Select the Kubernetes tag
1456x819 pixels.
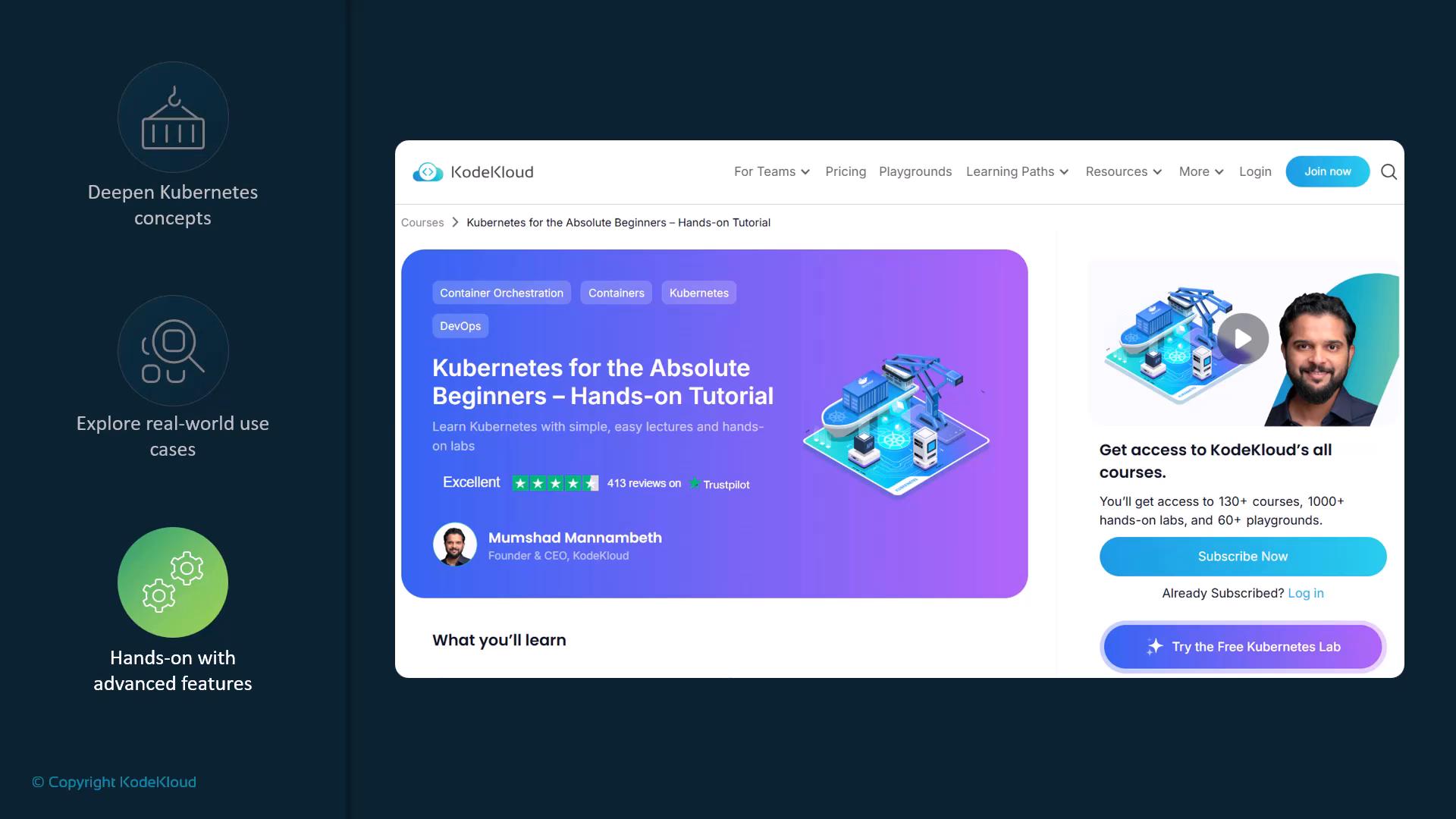pyautogui.click(x=698, y=293)
